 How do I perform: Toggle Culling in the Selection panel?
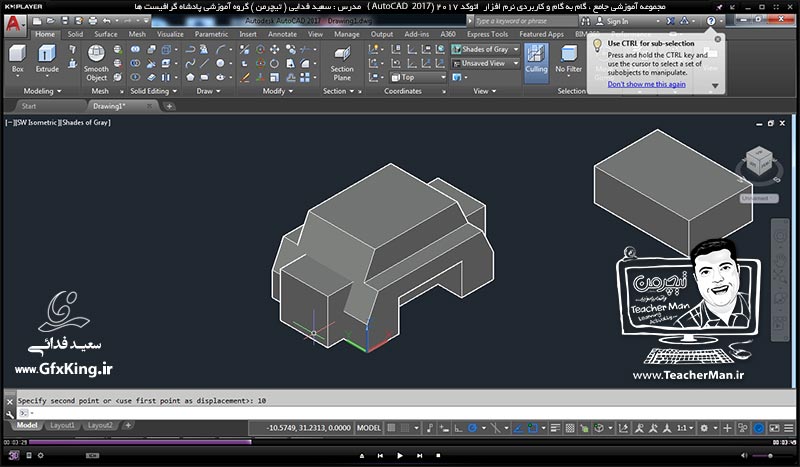pyautogui.click(x=536, y=63)
